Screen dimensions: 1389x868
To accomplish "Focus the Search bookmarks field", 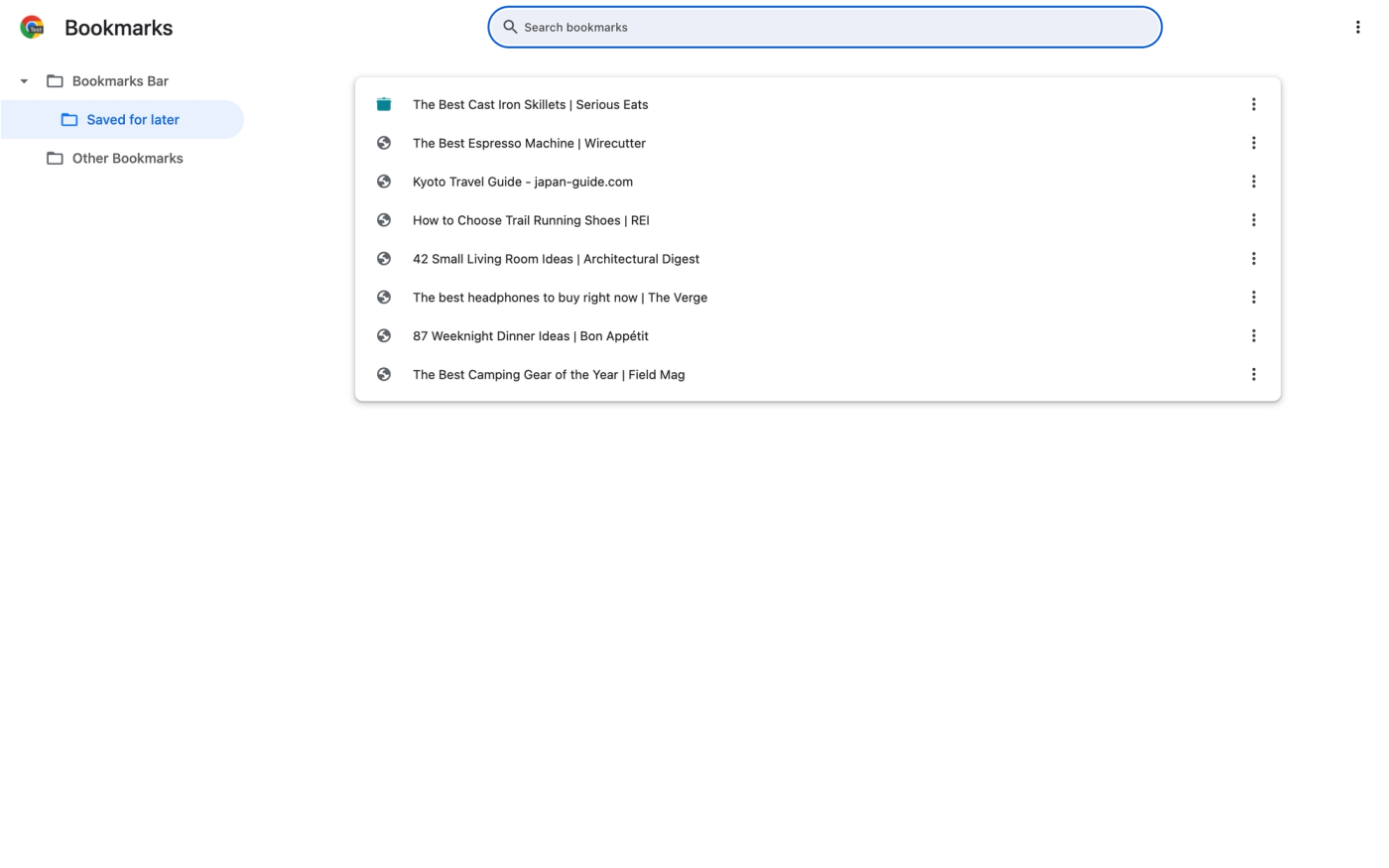I will (824, 27).
